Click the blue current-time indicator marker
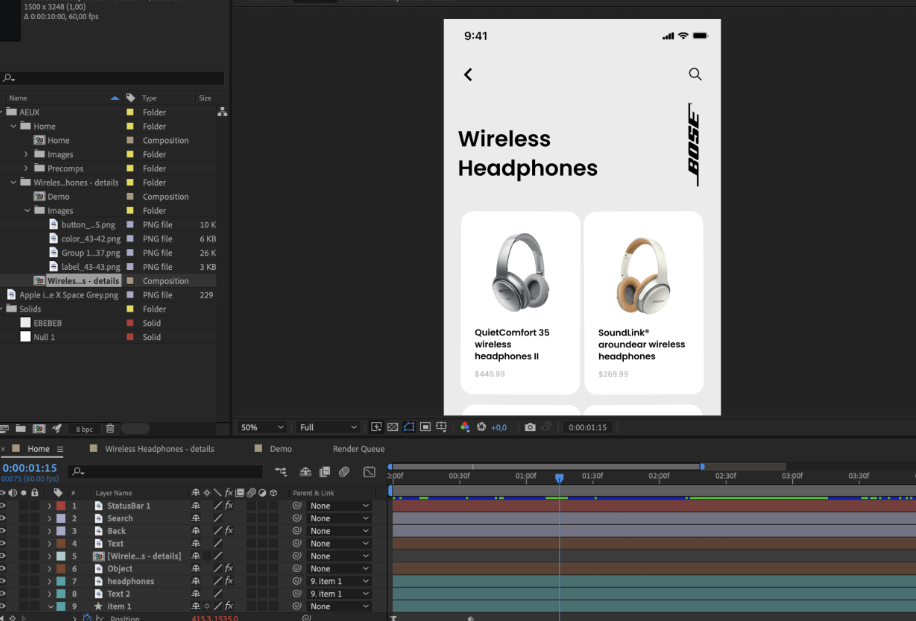Image resolution: width=916 pixels, height=621 pixels. tap(559, 478)
